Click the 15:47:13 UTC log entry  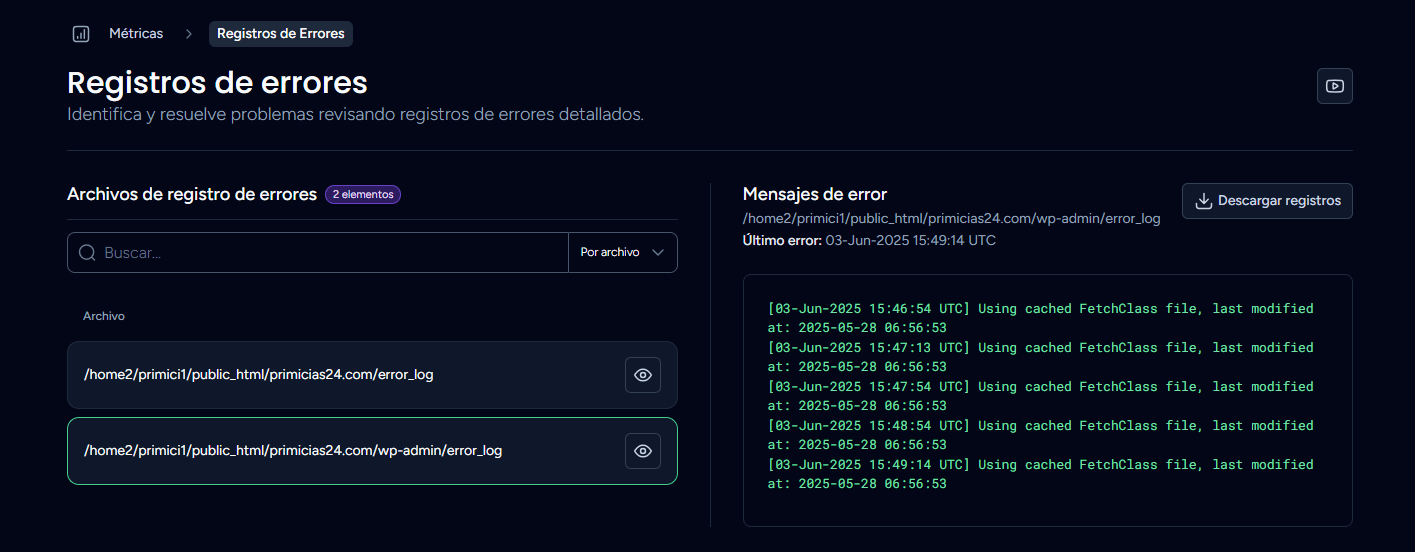(x=1040, y=357)
